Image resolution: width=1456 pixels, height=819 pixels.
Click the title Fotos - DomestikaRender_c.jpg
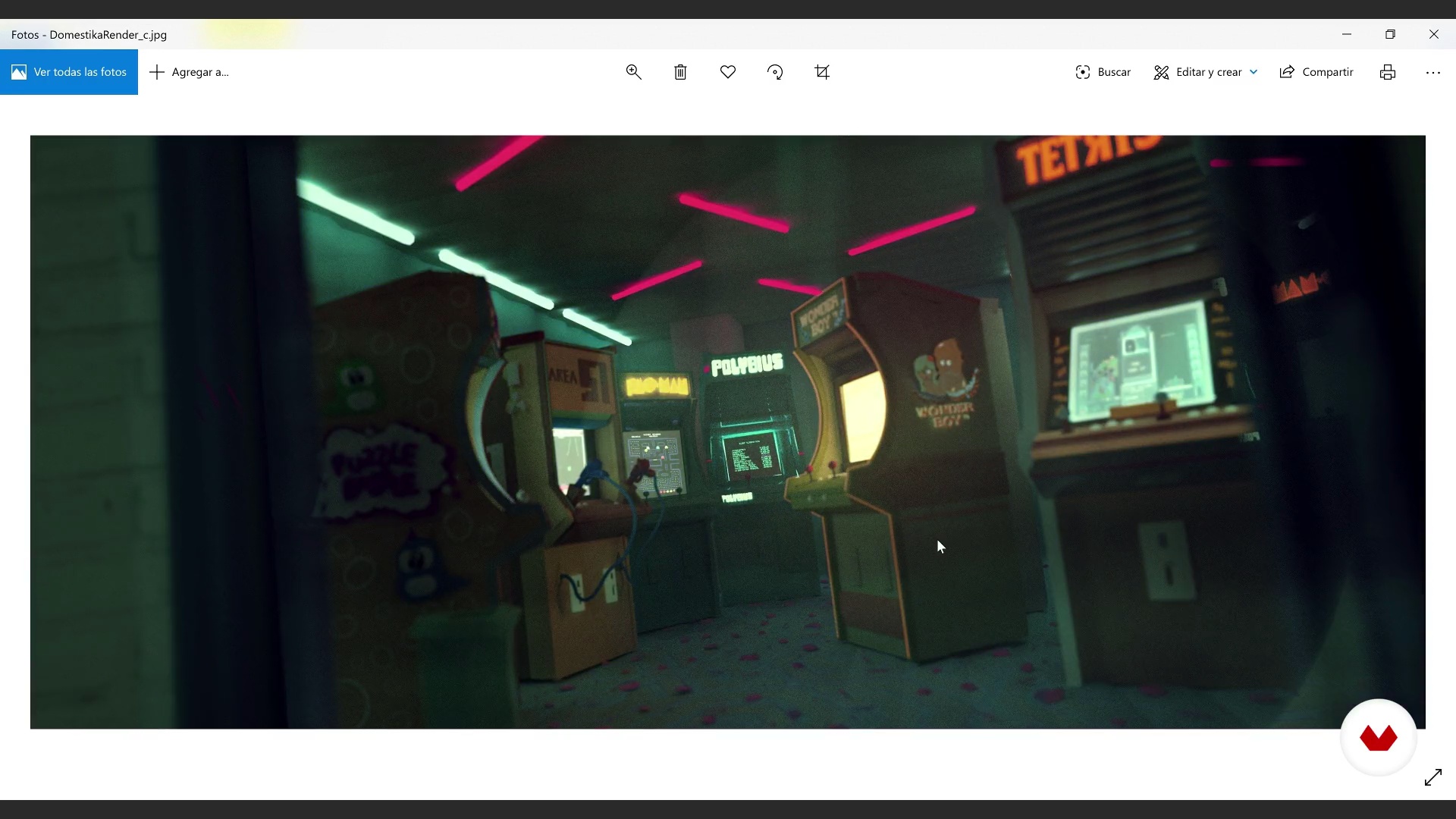pyautogui.click(x=89, y=35)
